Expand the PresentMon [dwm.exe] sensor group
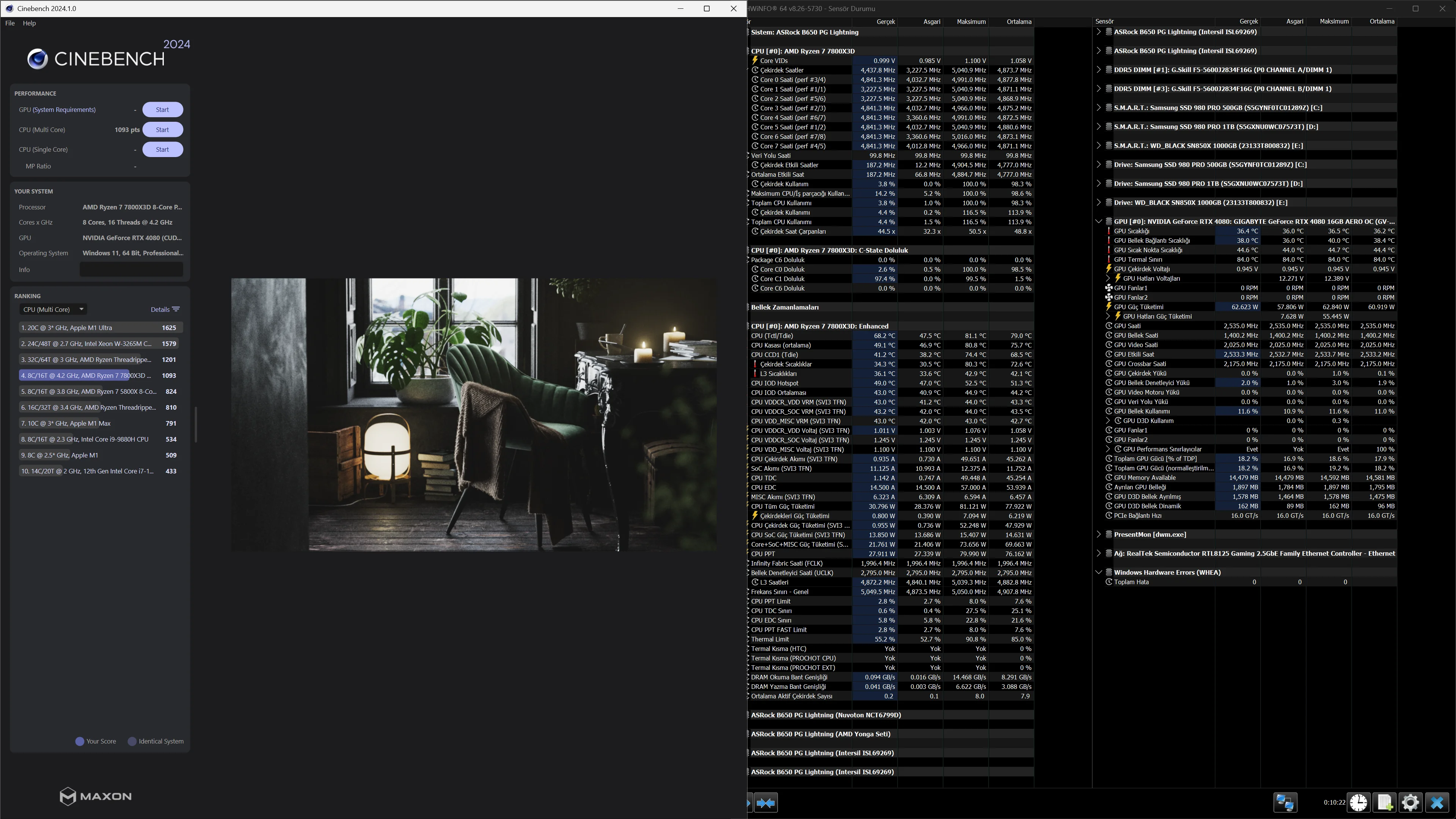Viewport: 1456px width, 819px height. 1098,535
